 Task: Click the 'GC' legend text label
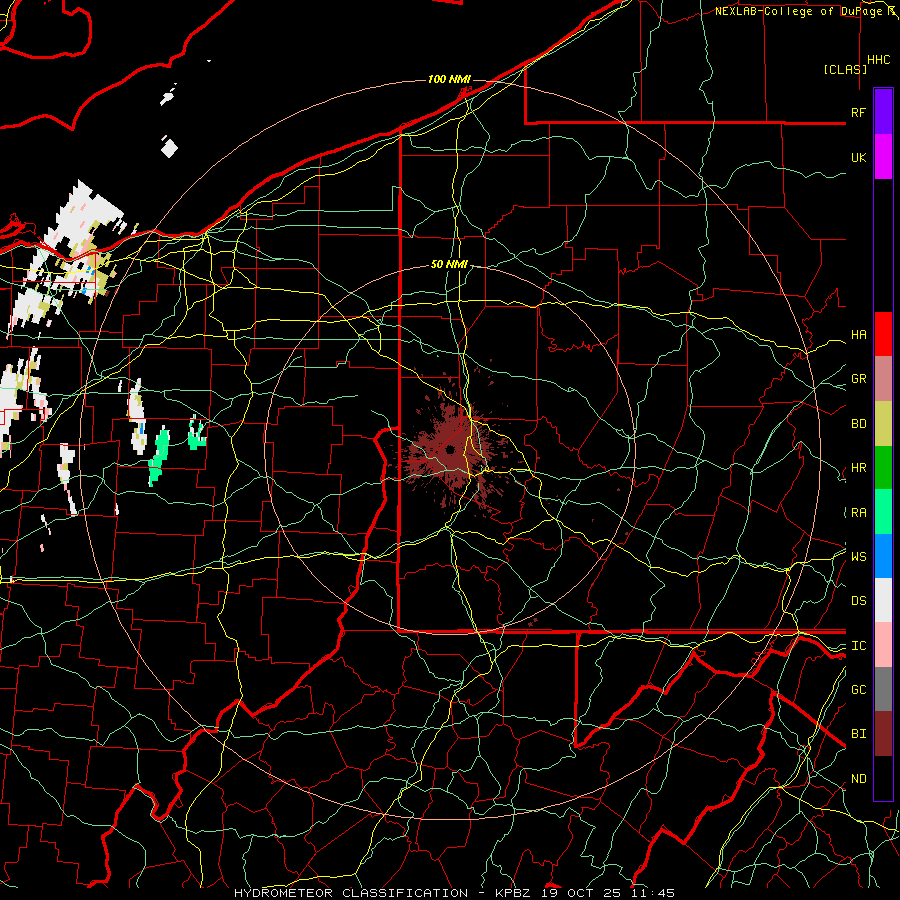[859, 690]
